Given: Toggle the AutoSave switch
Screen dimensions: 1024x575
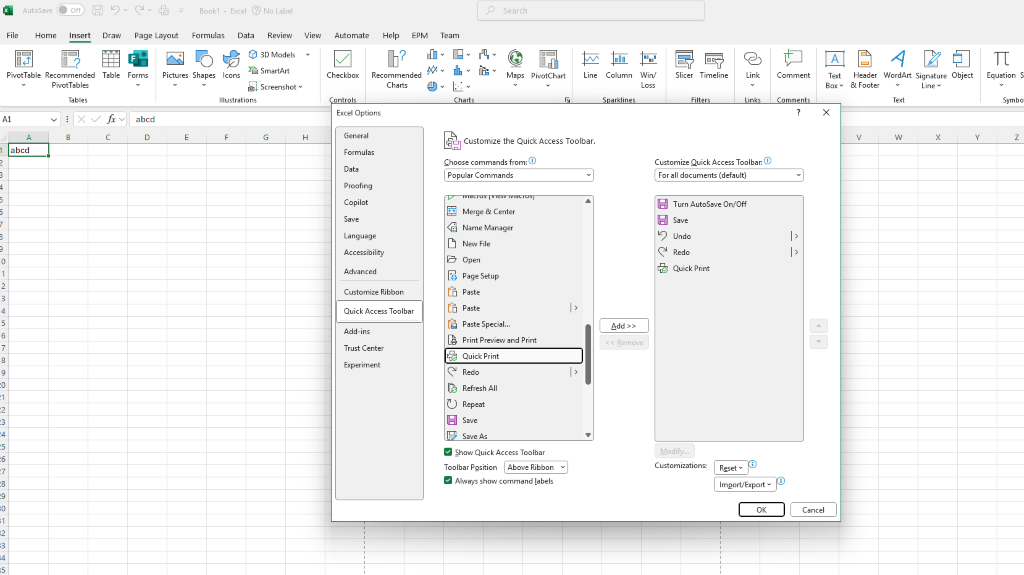Looking at the screenshot, I should pyautogui.click(x=70, y=10).
